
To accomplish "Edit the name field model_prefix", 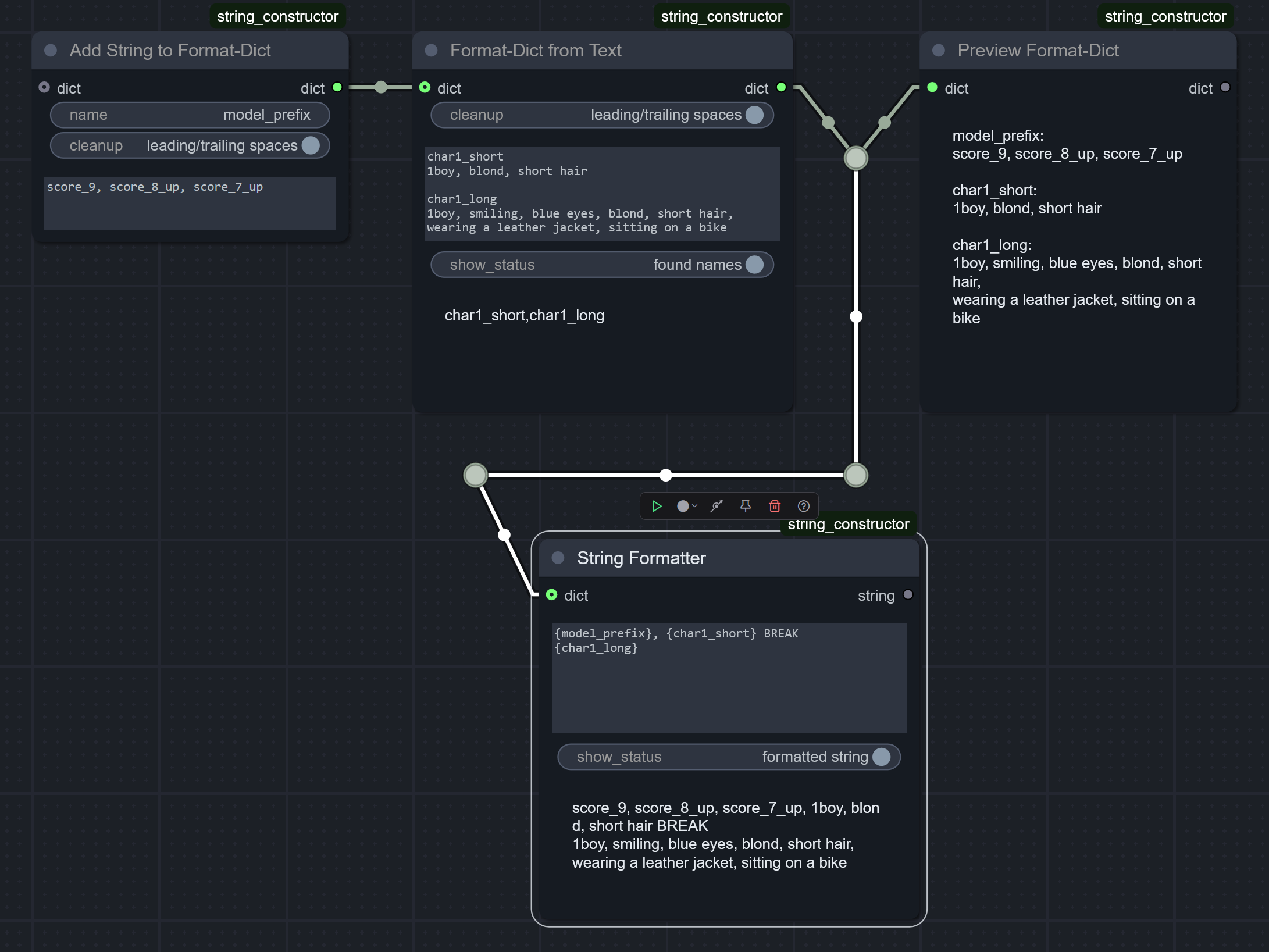I will [190, 115].
